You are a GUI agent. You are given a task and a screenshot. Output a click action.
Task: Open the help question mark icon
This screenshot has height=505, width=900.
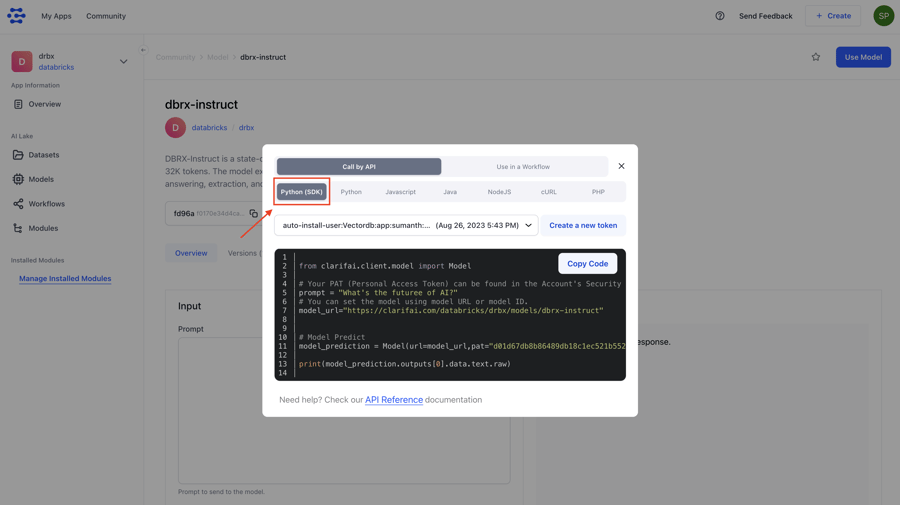coord(720,16)
